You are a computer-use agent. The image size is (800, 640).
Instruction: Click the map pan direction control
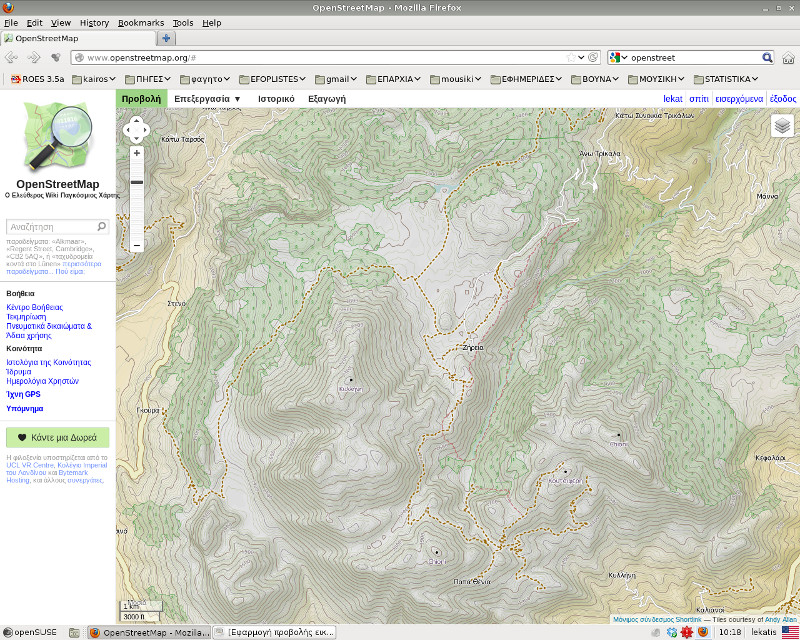click(x=136, y=129)
